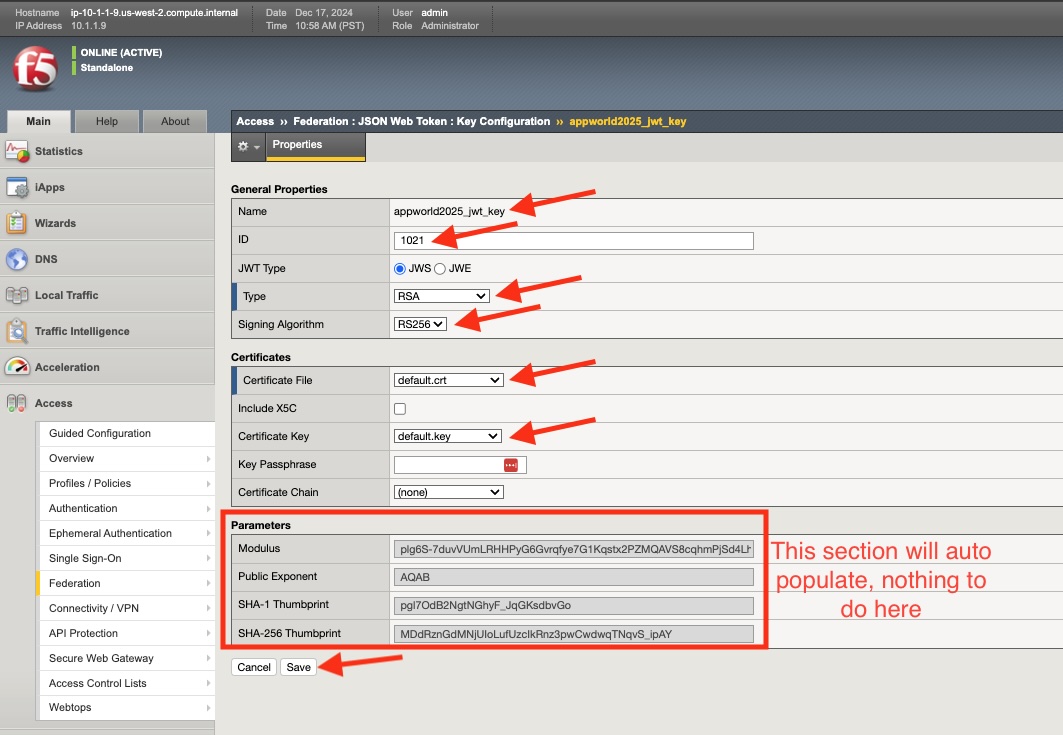Viewport: 1063px width, 735px height.
Task: Select the JWE radio button
Action: 440,269
